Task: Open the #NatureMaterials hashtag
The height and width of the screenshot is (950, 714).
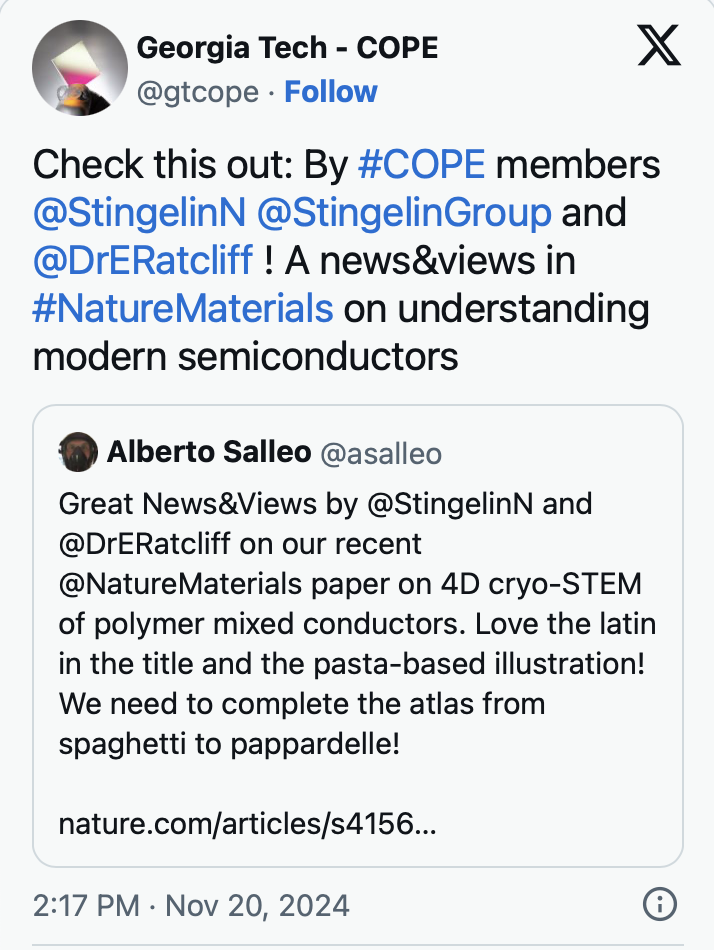Action: point(182,308)
